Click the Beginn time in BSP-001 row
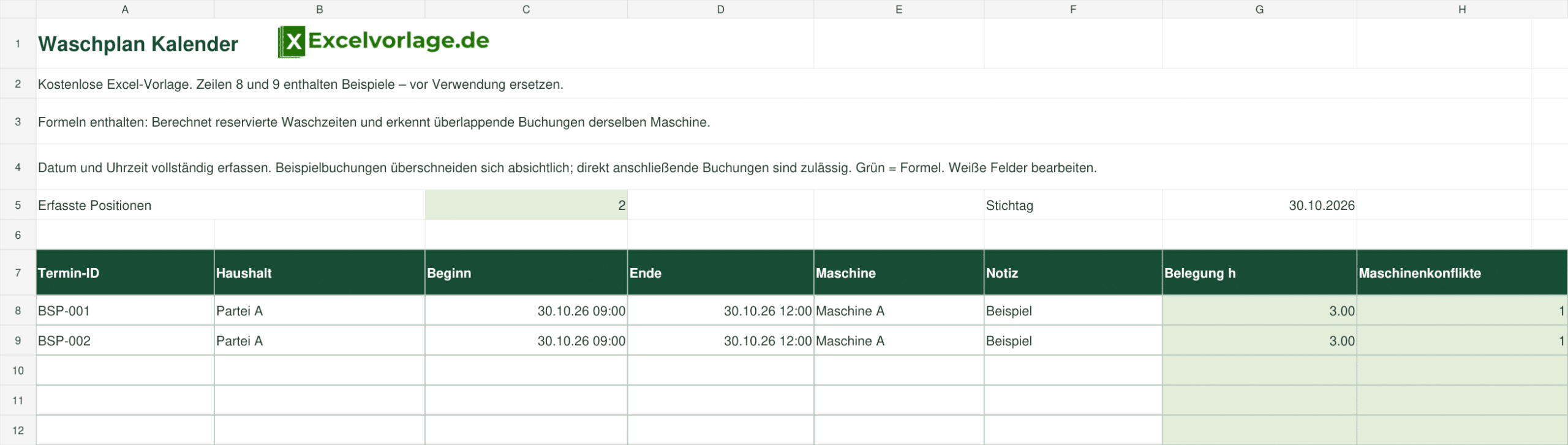Viewport: 1568px width, 445px height. pyautogui.click(x=526, y=310)
